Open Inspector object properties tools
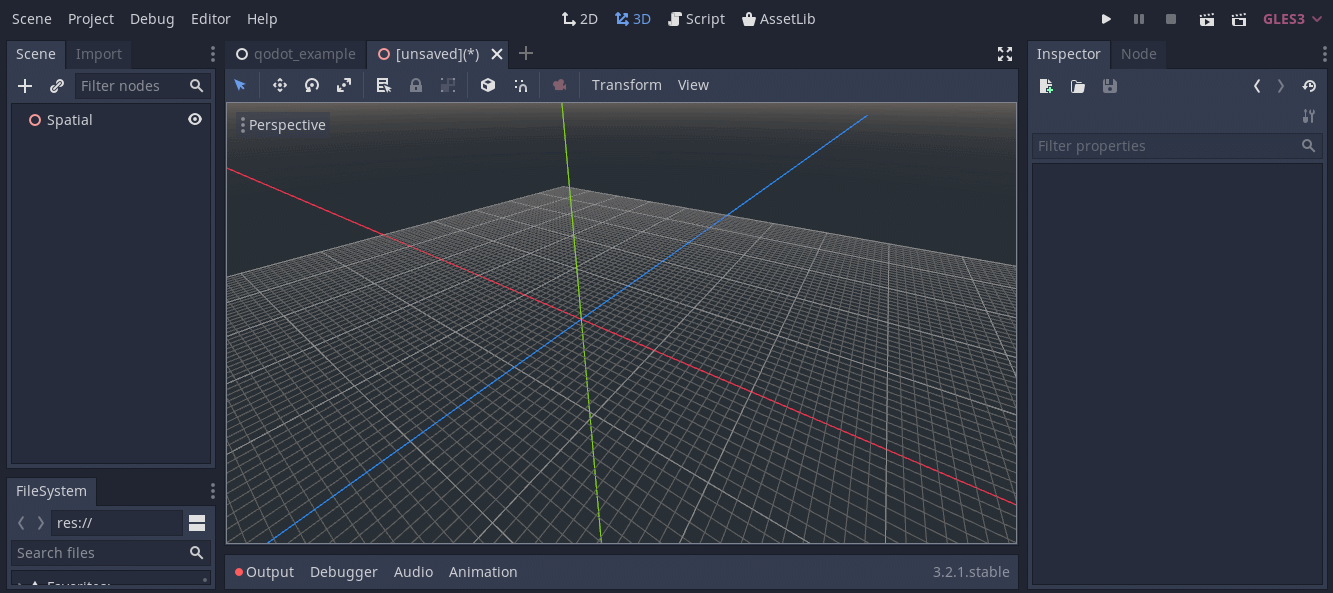This screenshot has width=1333, height=593. [1309, 116]
